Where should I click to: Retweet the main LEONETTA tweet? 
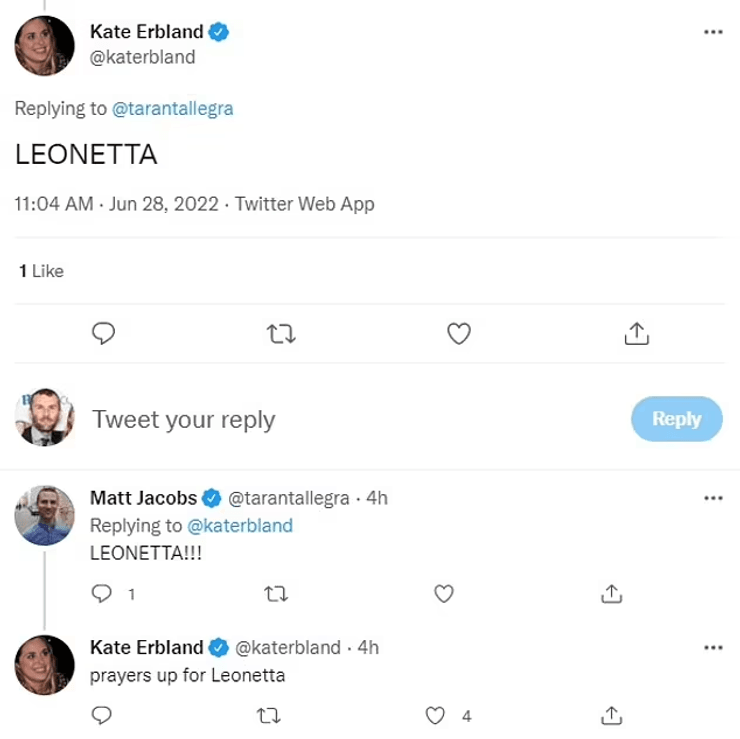282,334
